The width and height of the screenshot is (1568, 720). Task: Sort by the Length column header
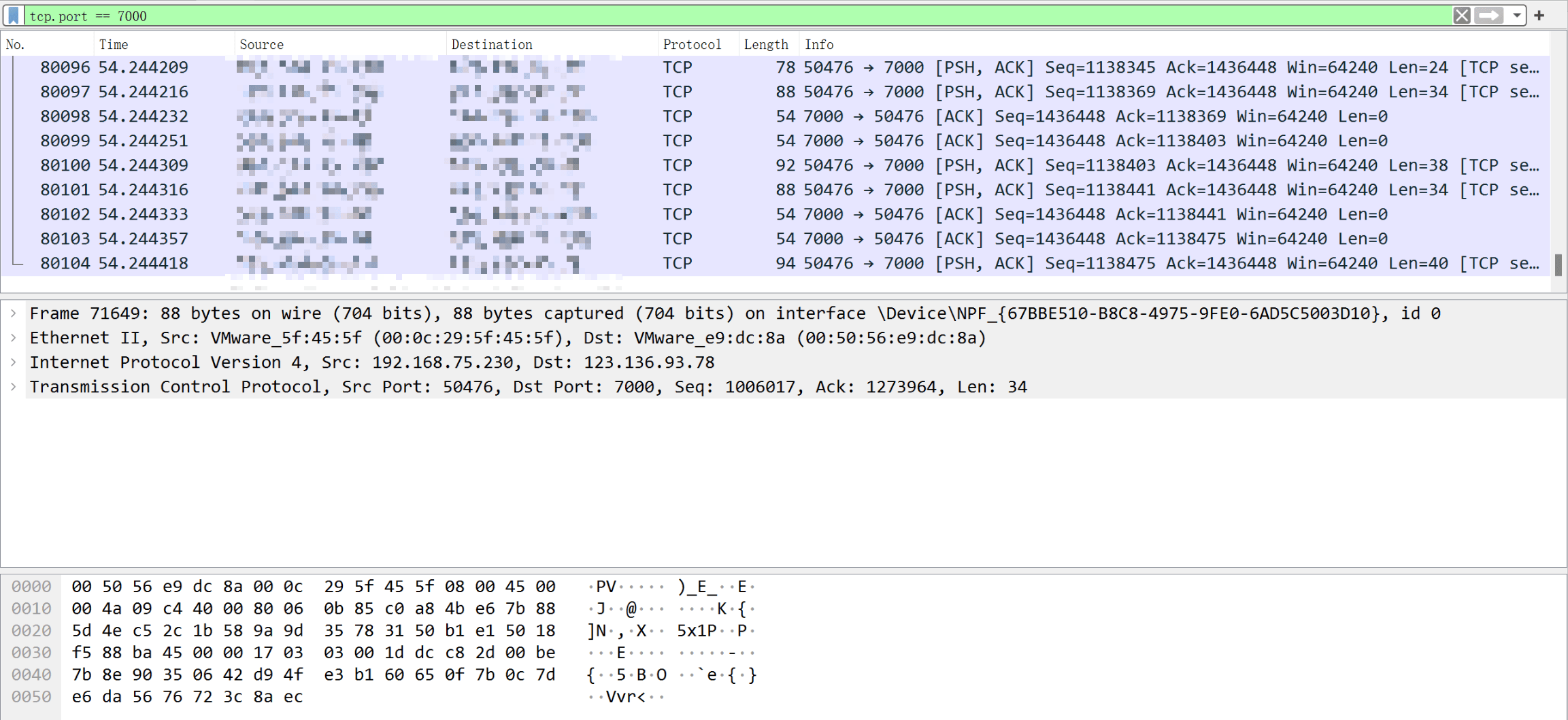pyautogui.click(x=769, y=44)
